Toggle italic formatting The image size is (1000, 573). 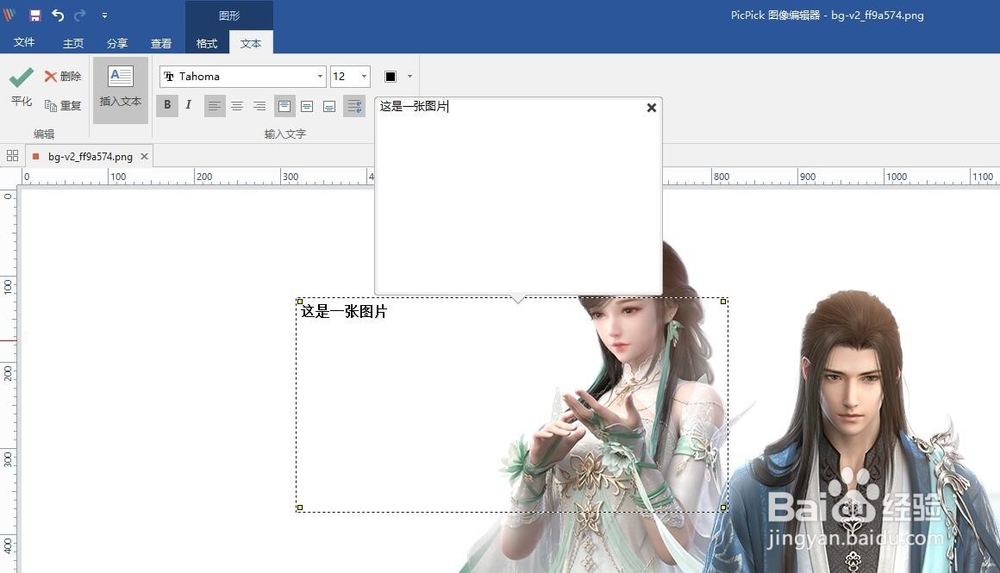188,105
